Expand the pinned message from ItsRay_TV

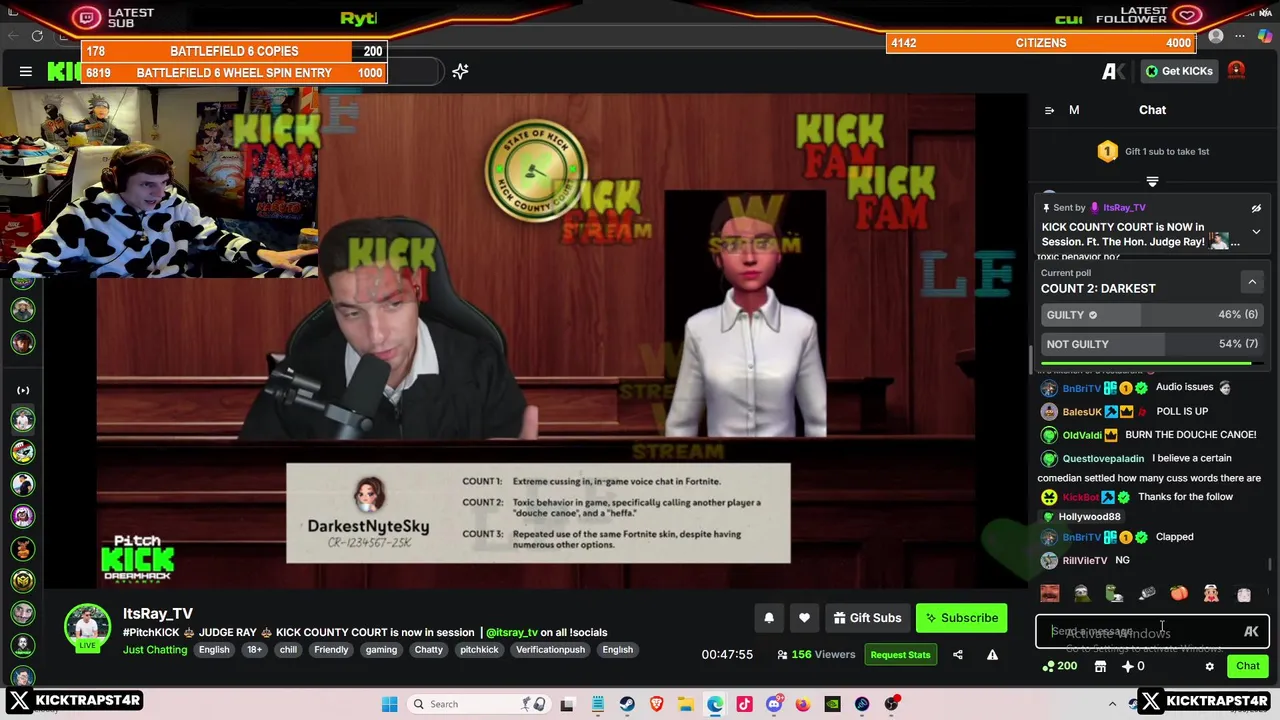pyautogui.click(x=1256, y=232)
